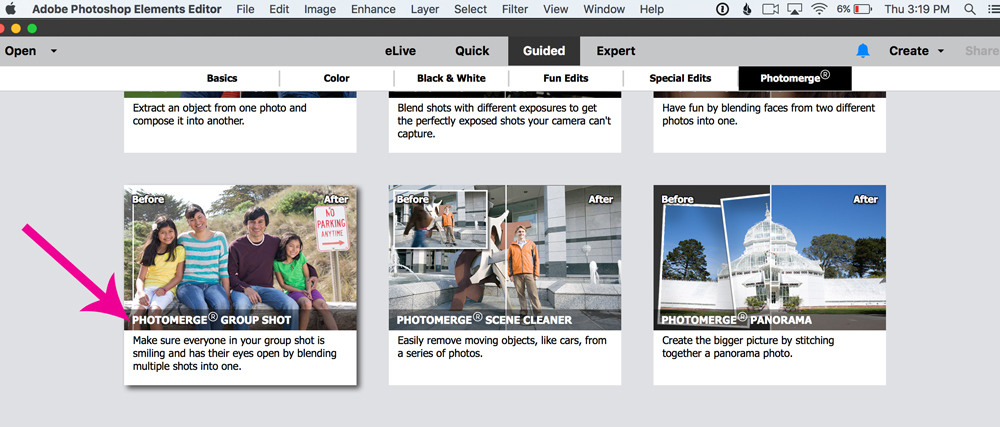The width and height of the screenshot is (1000, 427).
Task: Click the FaceTime camera menu bar icon
Action: pos(770,9)
